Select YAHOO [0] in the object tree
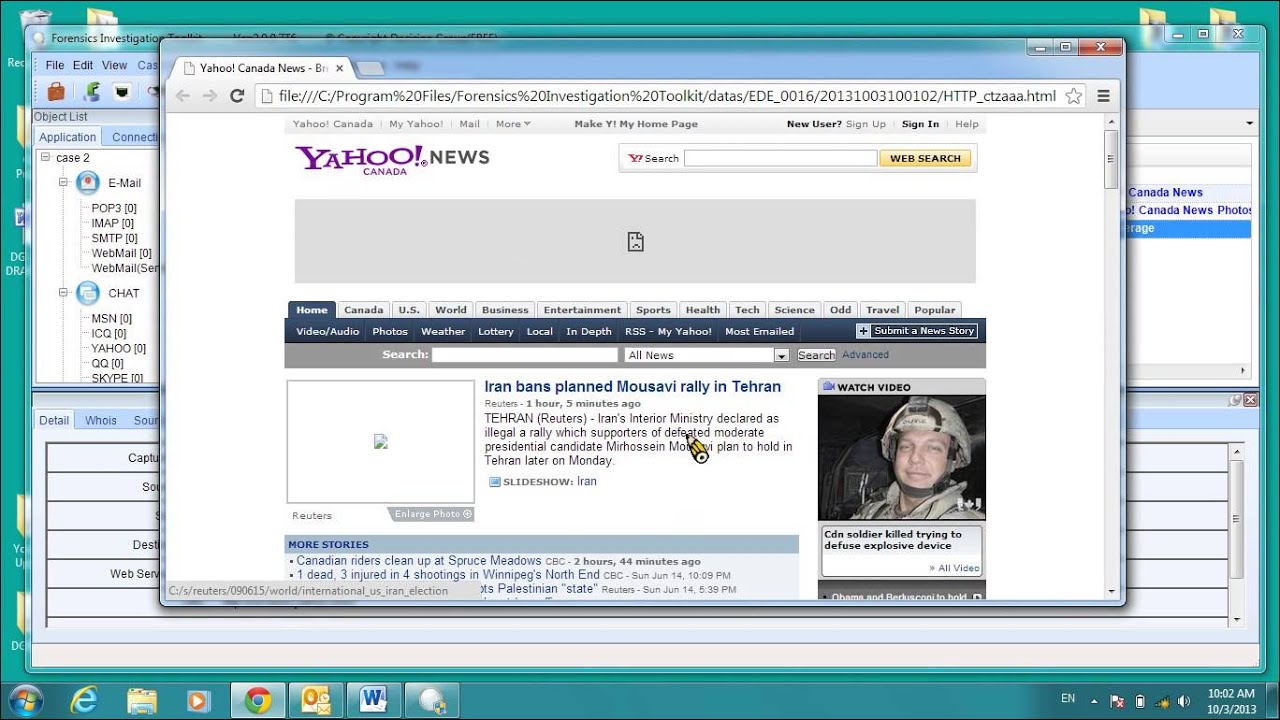The width and height of the screenshot is (1280, 720). click(x=118, y=348)
